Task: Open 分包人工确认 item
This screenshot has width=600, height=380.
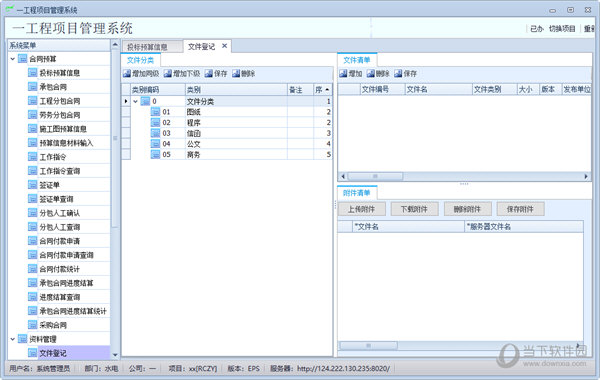Action: 59,213
